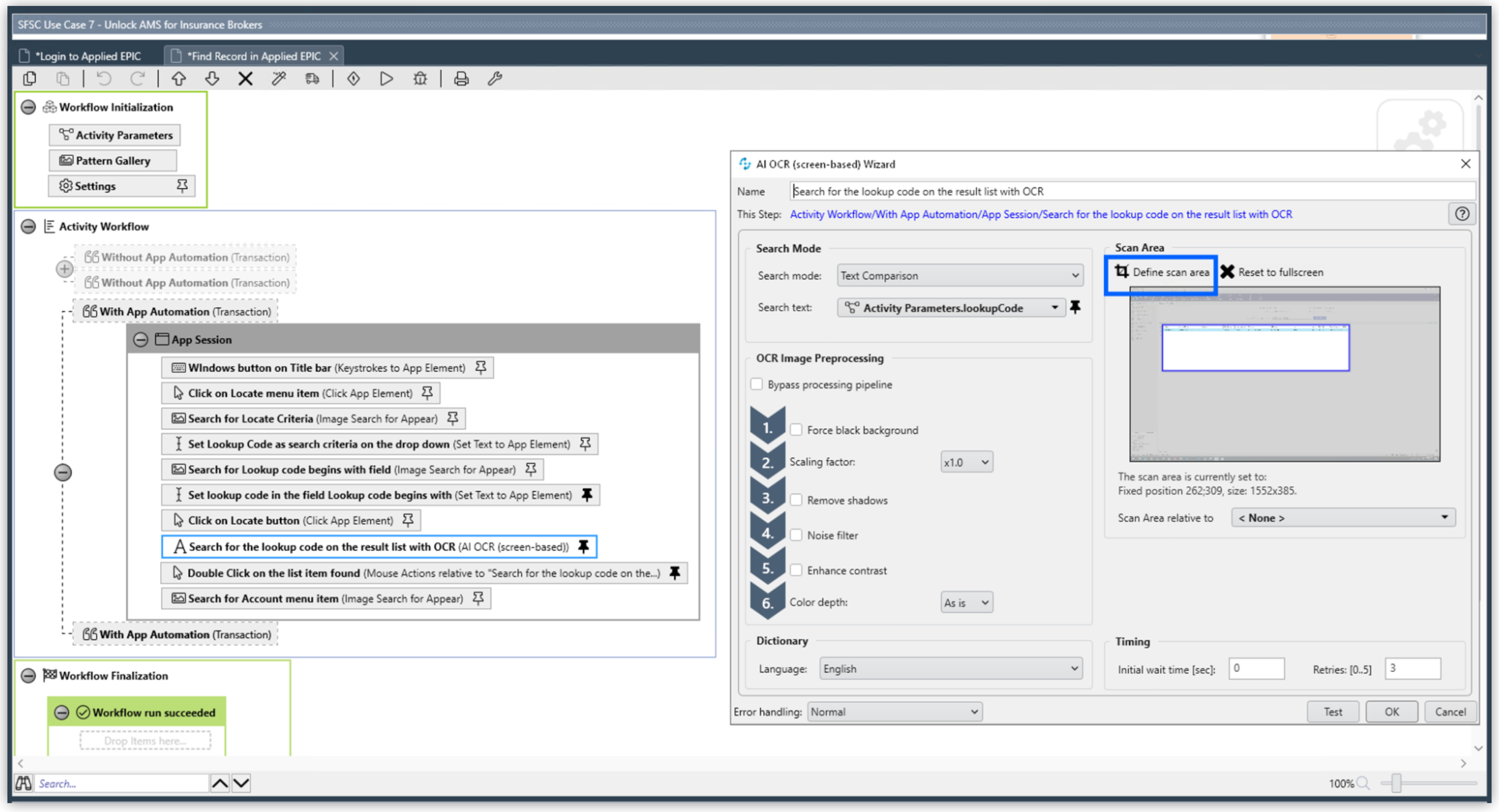1499x812 pixels.
Task: Open workflow settings with the wrench icon
Action: pyautogui.click(x=495, y=79)
